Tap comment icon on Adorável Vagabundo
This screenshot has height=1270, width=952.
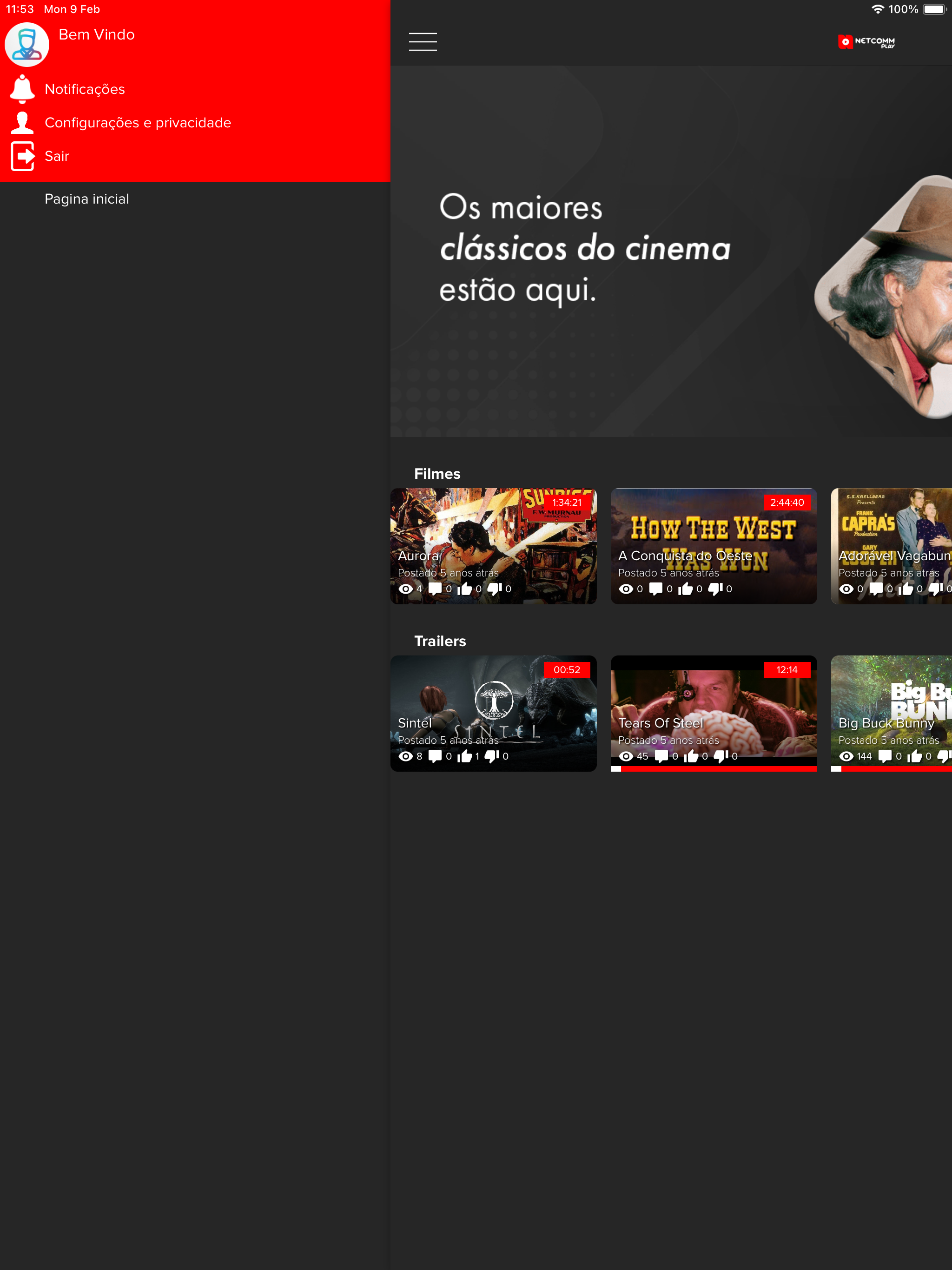(x=876, y=589)
